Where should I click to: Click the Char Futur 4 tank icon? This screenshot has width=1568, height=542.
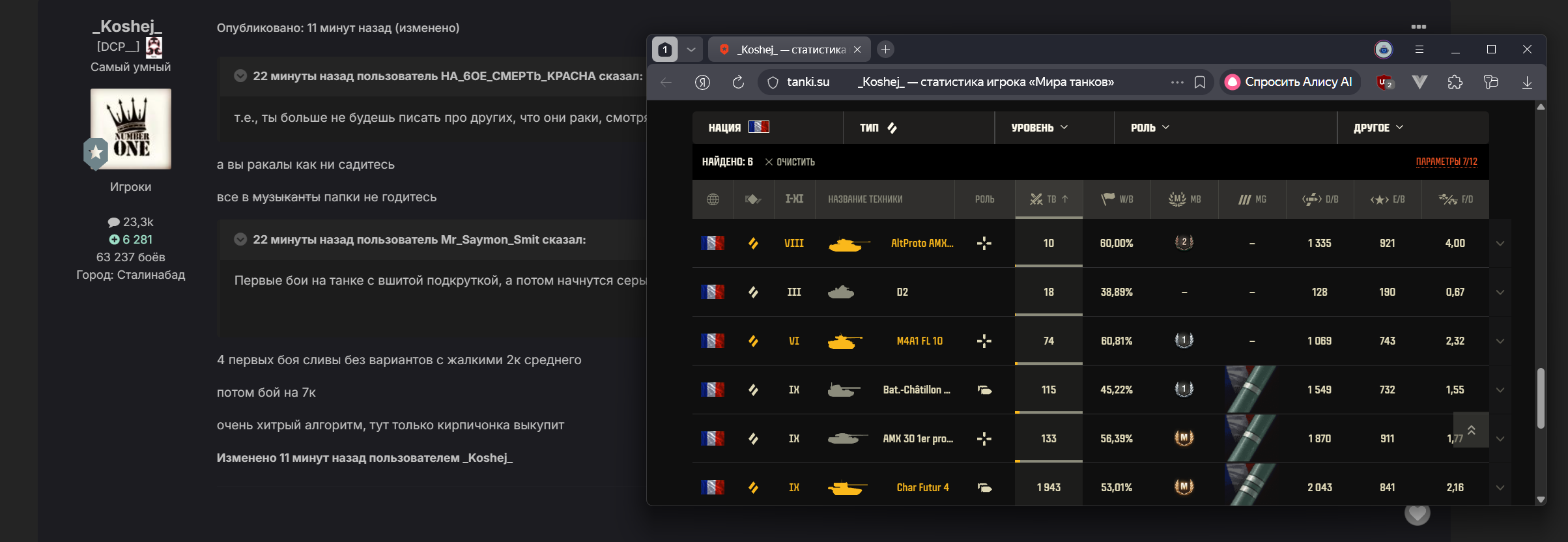(847, 488)
